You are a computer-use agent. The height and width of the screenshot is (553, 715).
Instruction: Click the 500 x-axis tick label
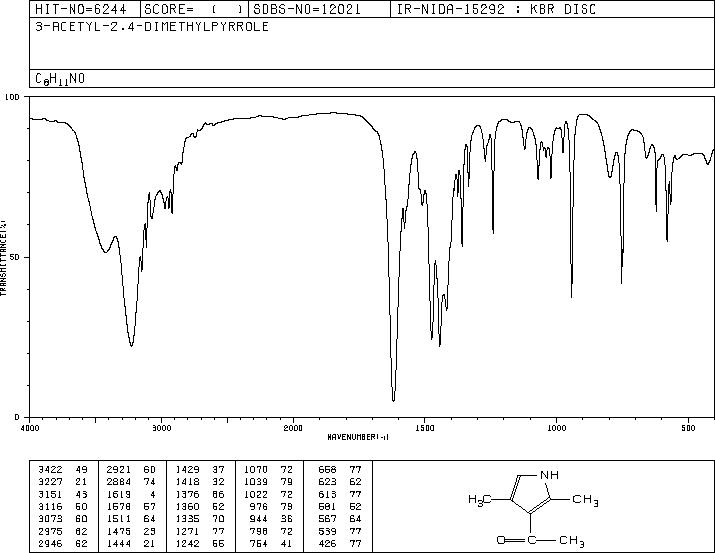[x=688, y=428]
